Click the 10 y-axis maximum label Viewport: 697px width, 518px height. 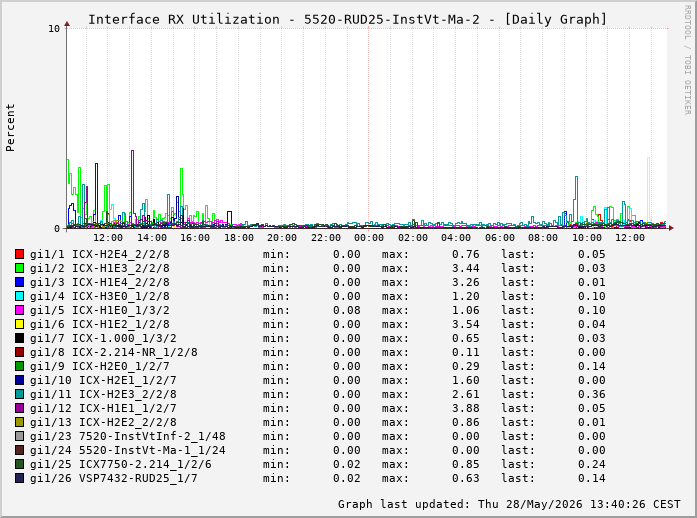[54, 29]
